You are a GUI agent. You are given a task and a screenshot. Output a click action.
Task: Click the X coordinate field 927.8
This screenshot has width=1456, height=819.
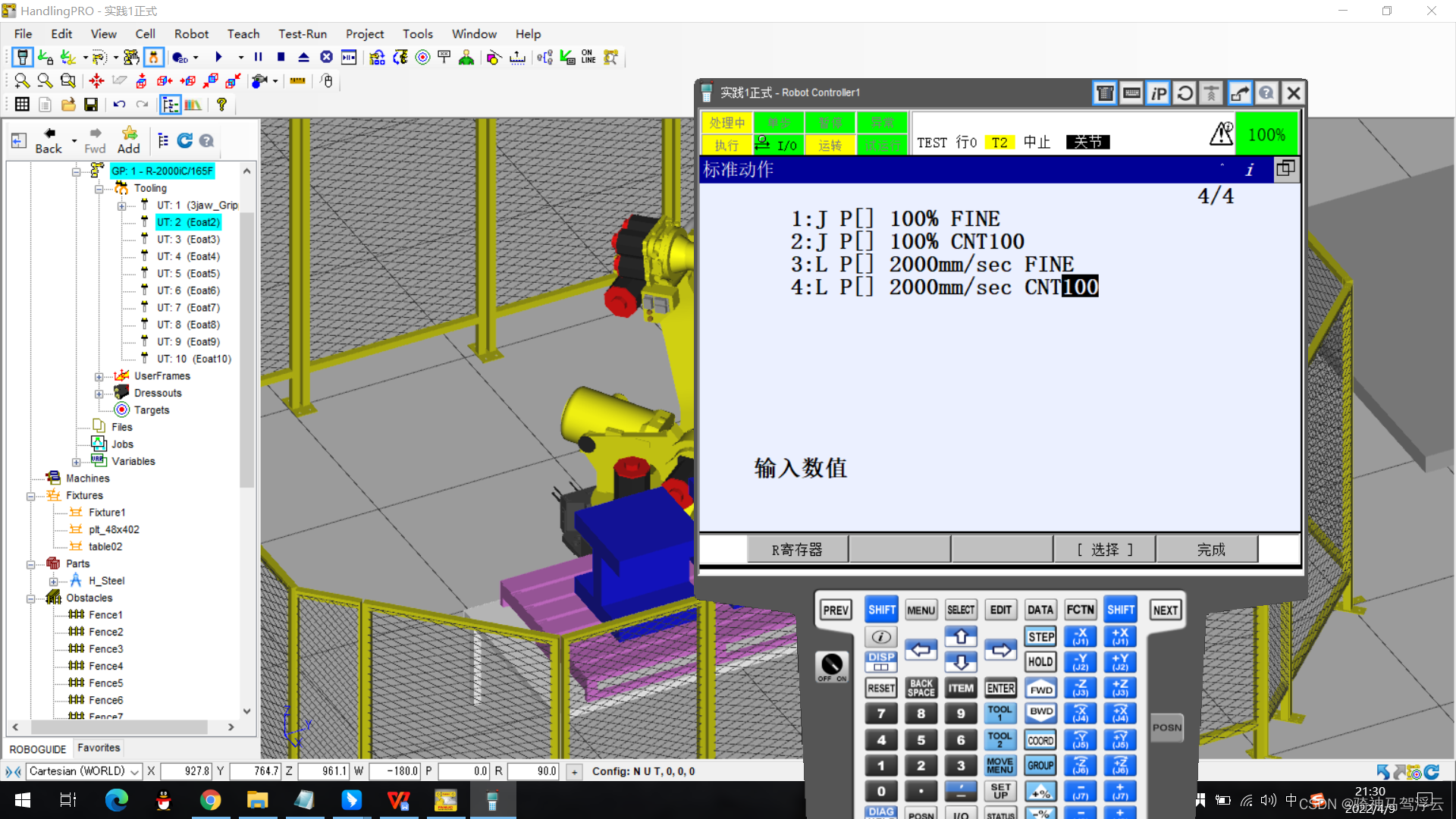[186, 771]
